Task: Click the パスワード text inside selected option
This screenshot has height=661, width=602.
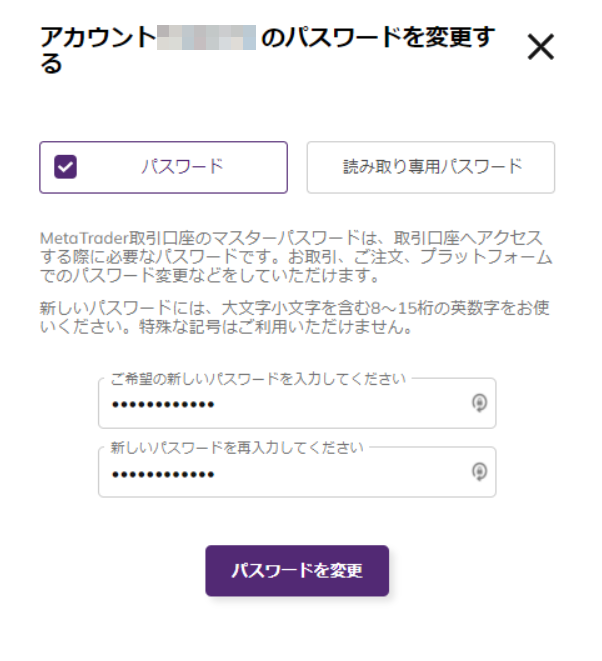Action: click(183, 167)
